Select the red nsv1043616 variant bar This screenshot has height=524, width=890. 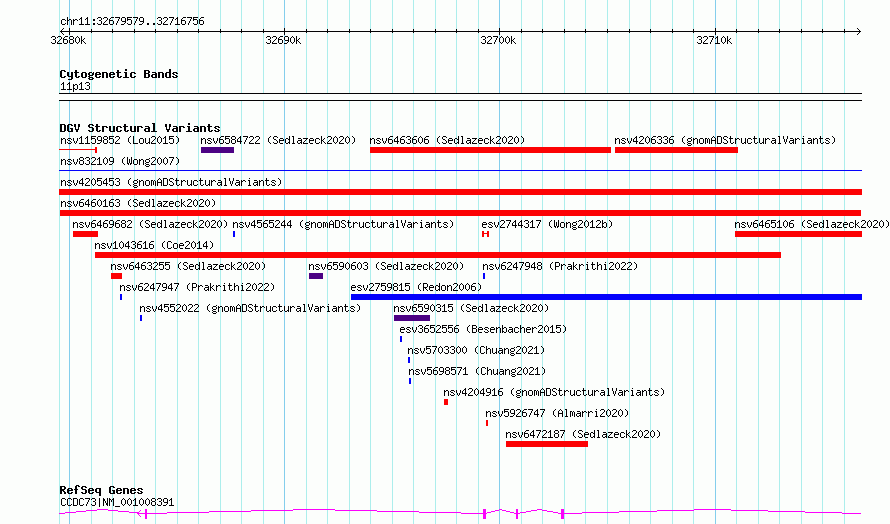click(x=438, y=255)
